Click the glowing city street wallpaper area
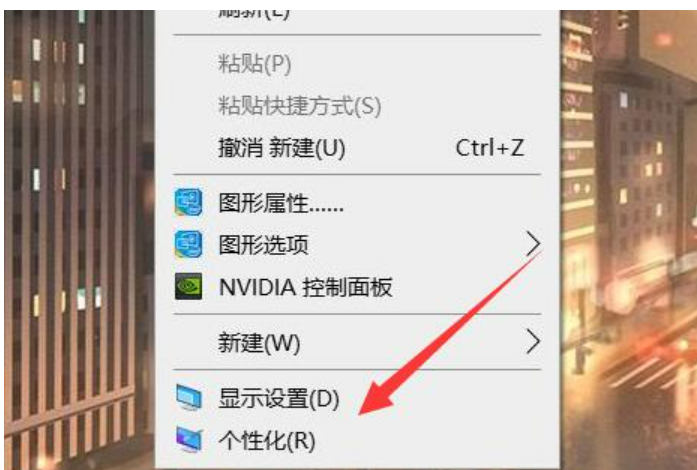The width and height of the screenshot is (697, 470). (x=628, y=240)
